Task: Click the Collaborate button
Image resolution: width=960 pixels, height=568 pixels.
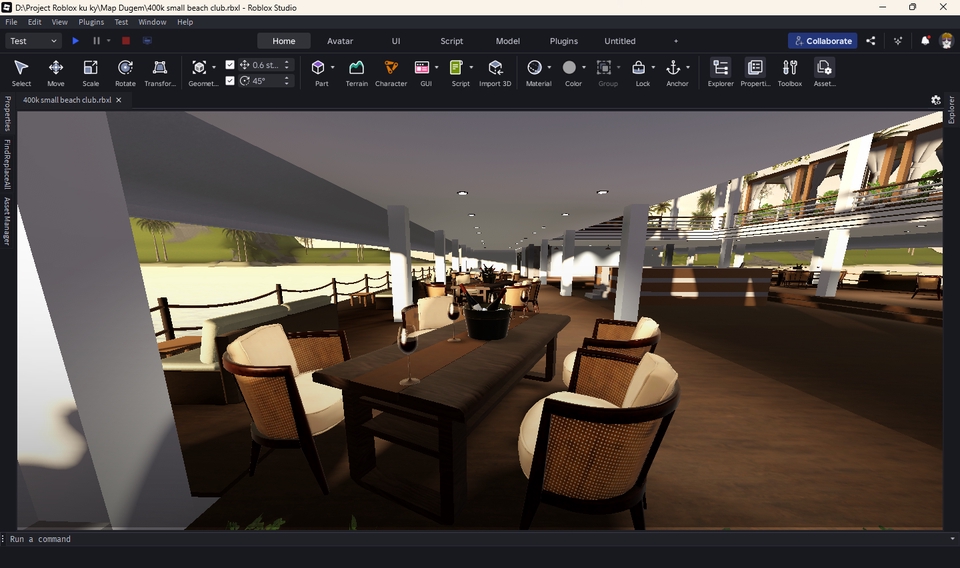Action: click(822, 41)
